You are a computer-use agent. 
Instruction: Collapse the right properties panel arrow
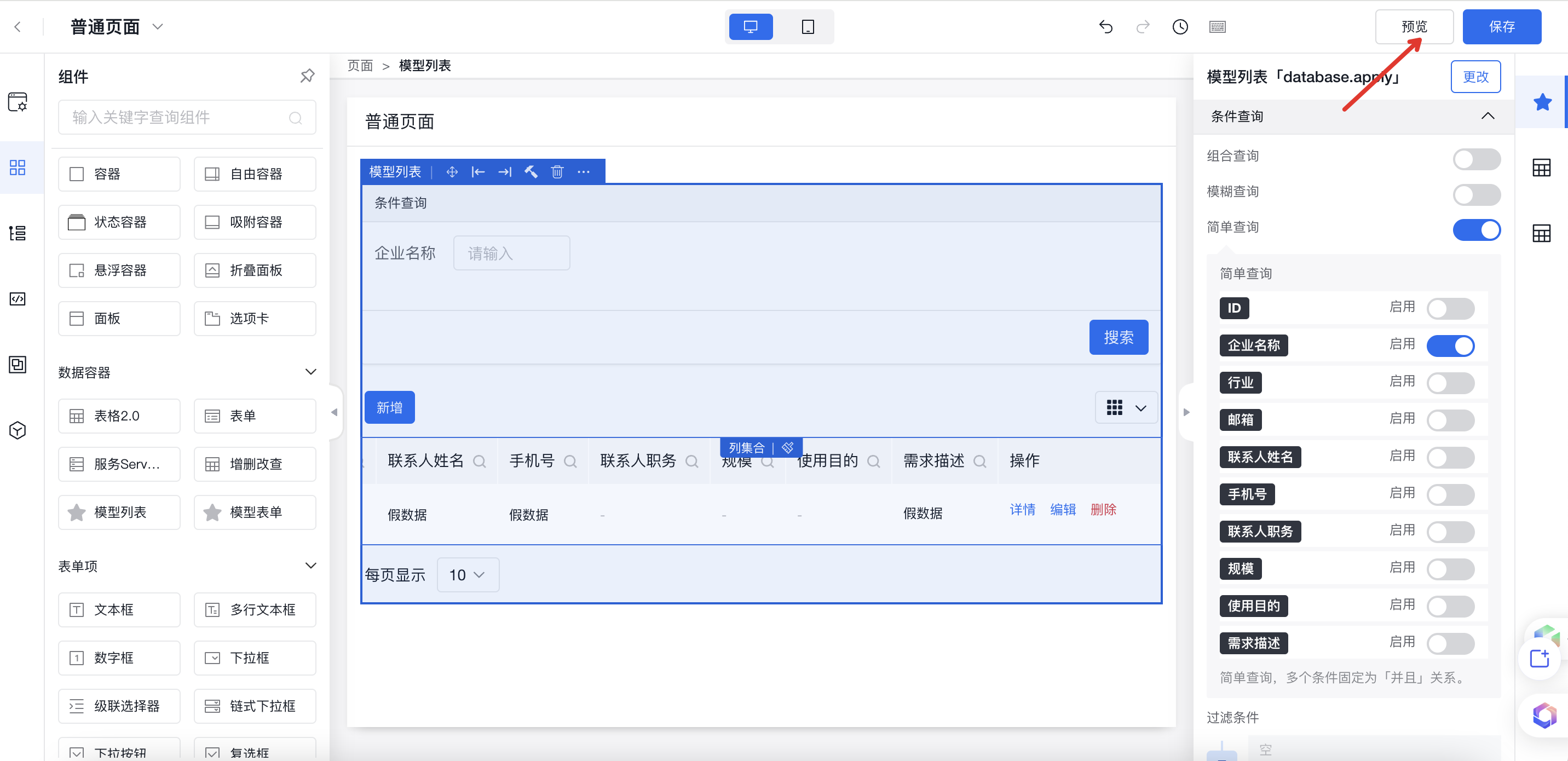coord(1186,412)
